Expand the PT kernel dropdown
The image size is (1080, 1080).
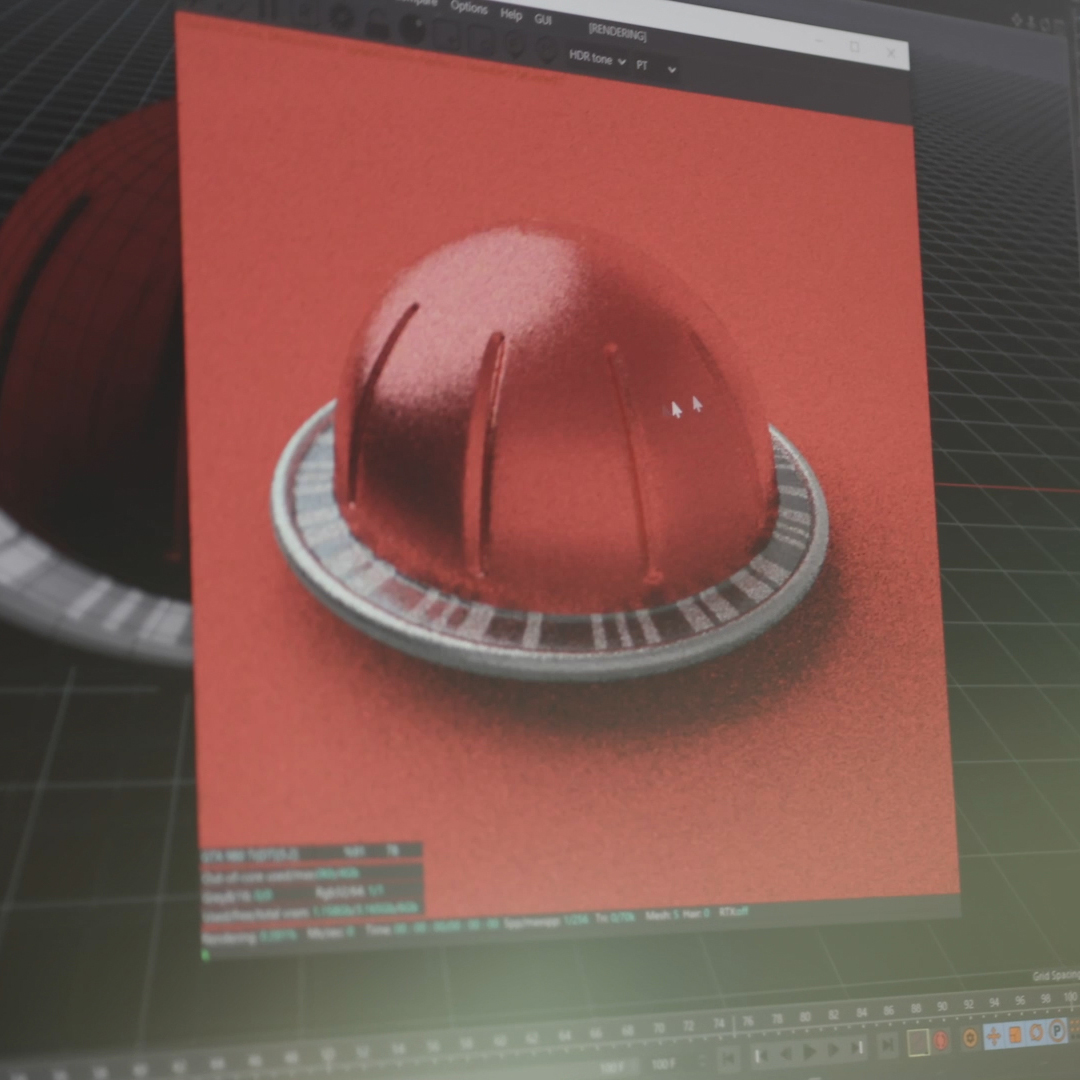[x=656, y=67]
